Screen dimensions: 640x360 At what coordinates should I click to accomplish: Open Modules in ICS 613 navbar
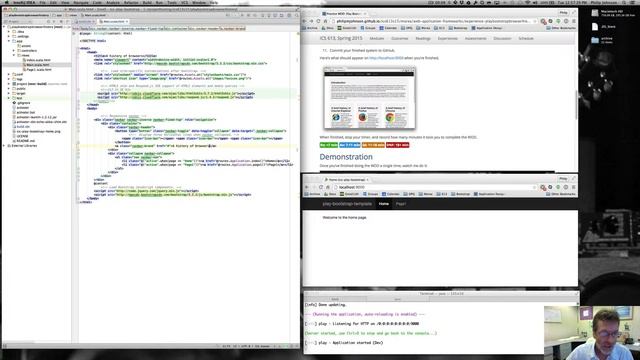click(x=376, y=38)
